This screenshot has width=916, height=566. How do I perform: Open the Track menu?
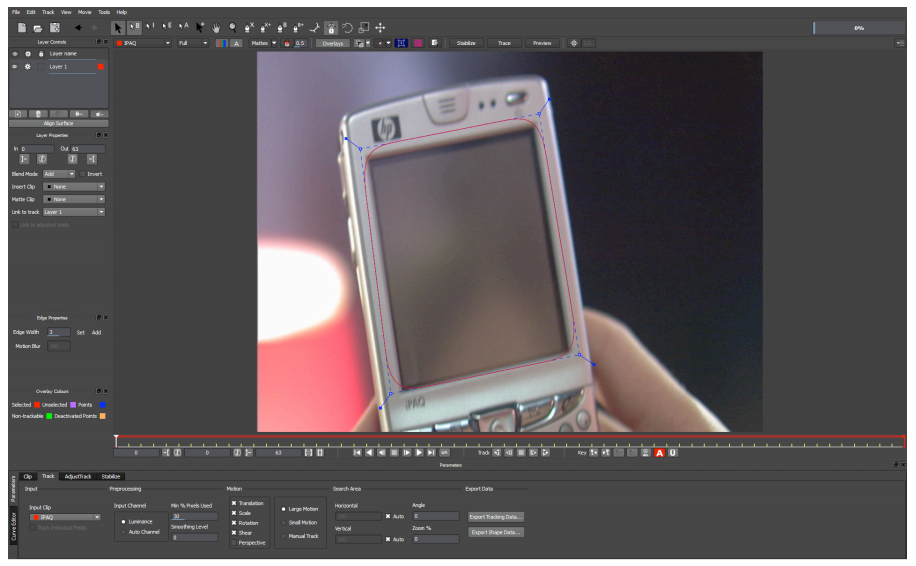(x=48, y=12)
